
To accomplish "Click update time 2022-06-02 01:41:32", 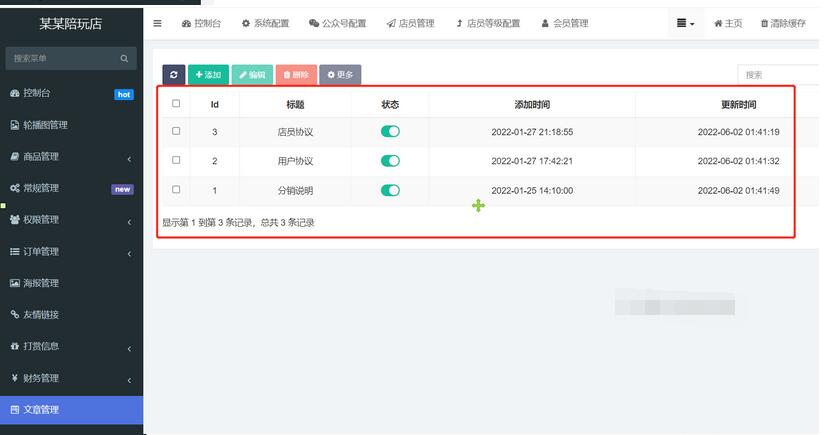I will [738, 161].
